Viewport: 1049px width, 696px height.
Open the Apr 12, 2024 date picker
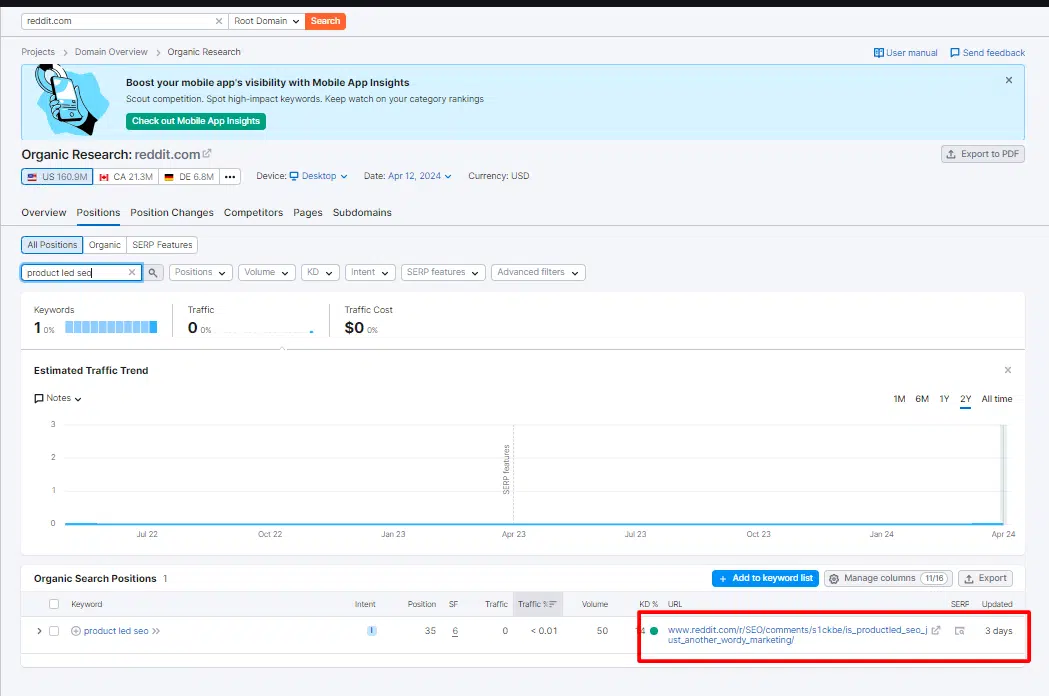[x=419, y=176]
